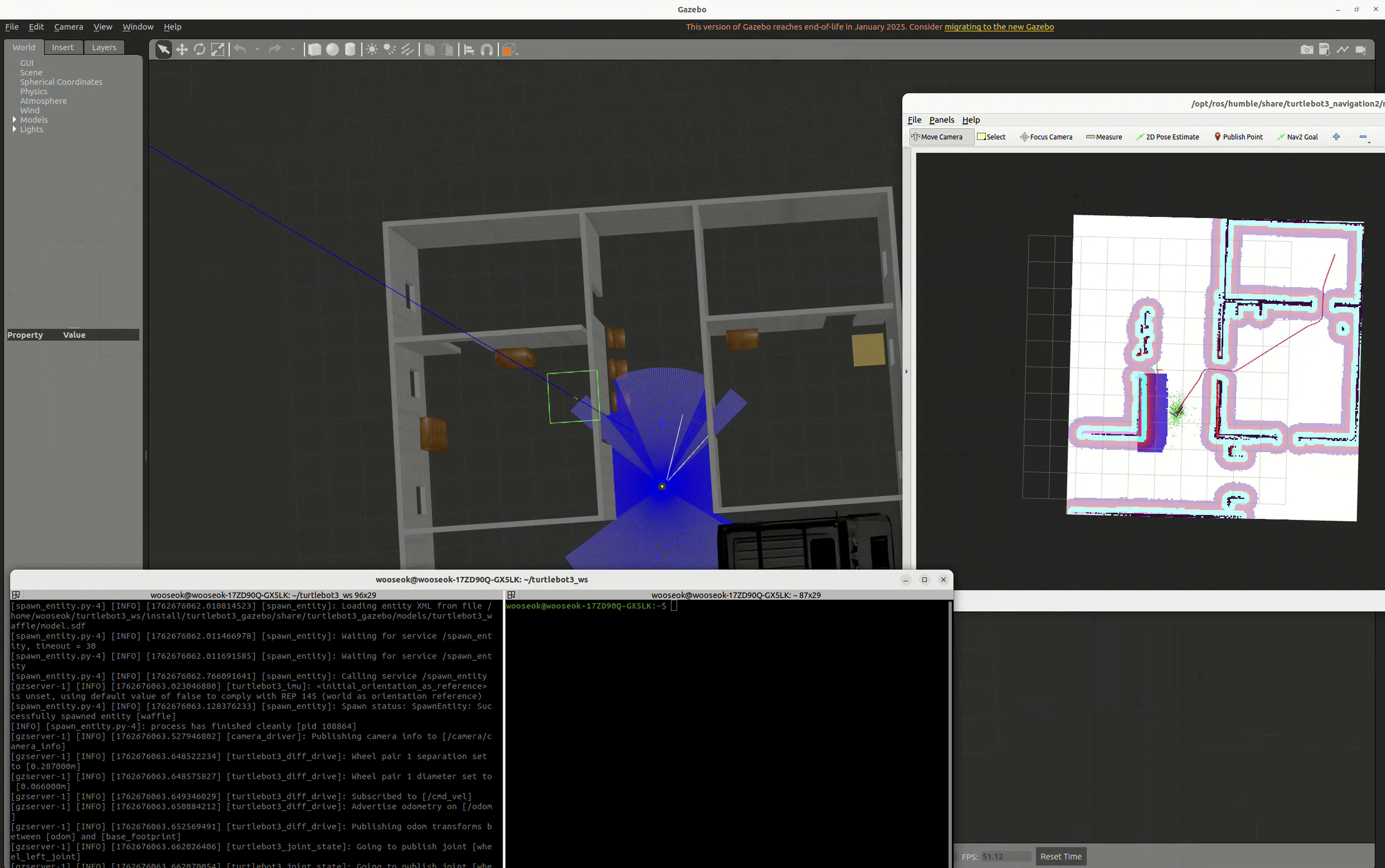Choose the scale mode tool
Viewport: 1385px width, 868px height.
[217, 50]
